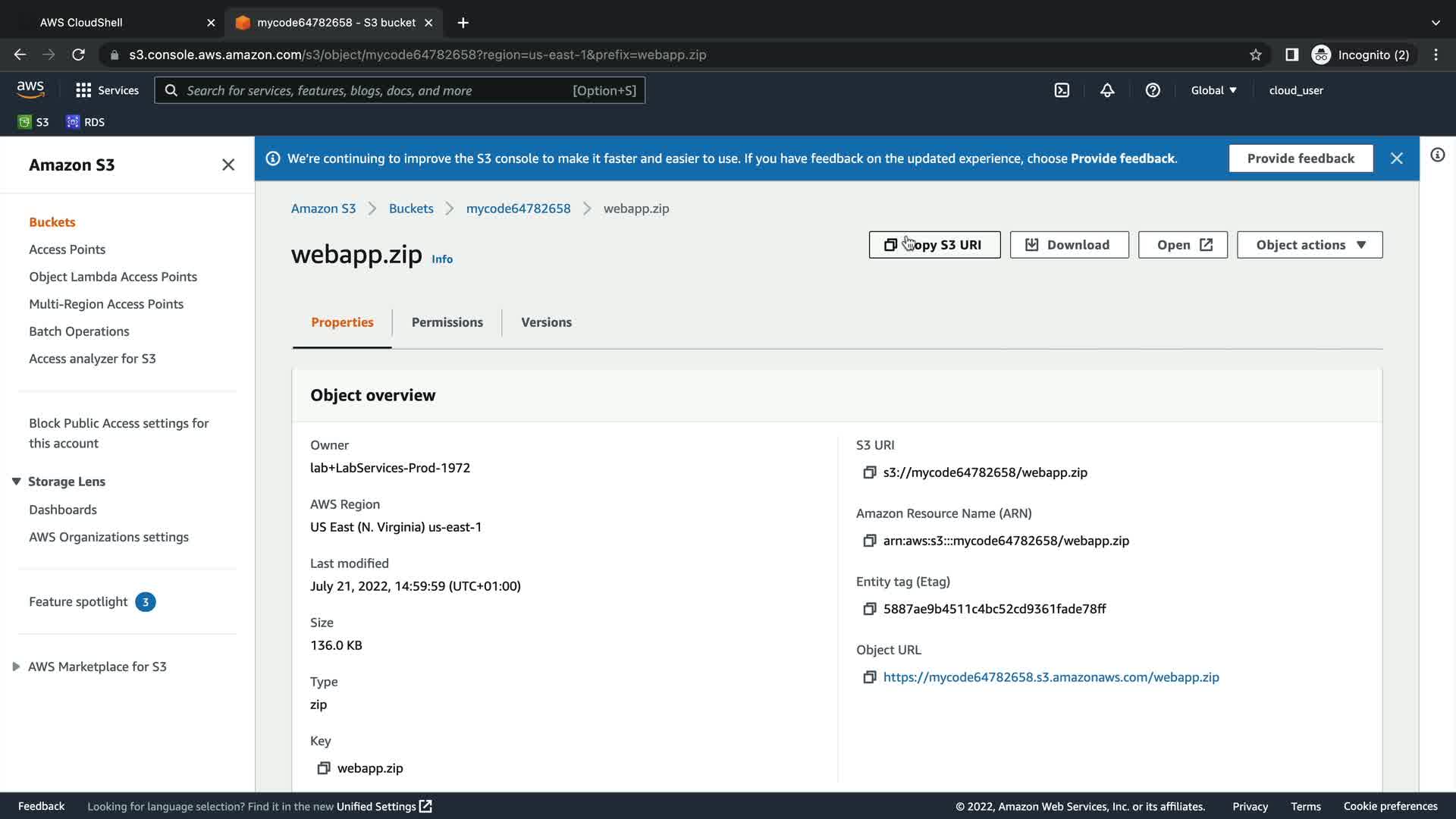Screen dimensions: 1456x819
Task: Click the Download button
Action: tap(1068, 245)
